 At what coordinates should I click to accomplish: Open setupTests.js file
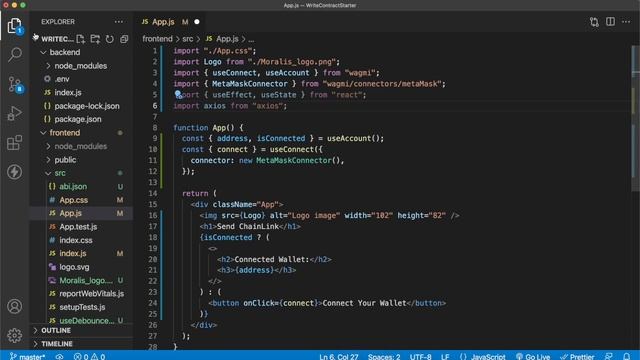[x=81, y=307]
